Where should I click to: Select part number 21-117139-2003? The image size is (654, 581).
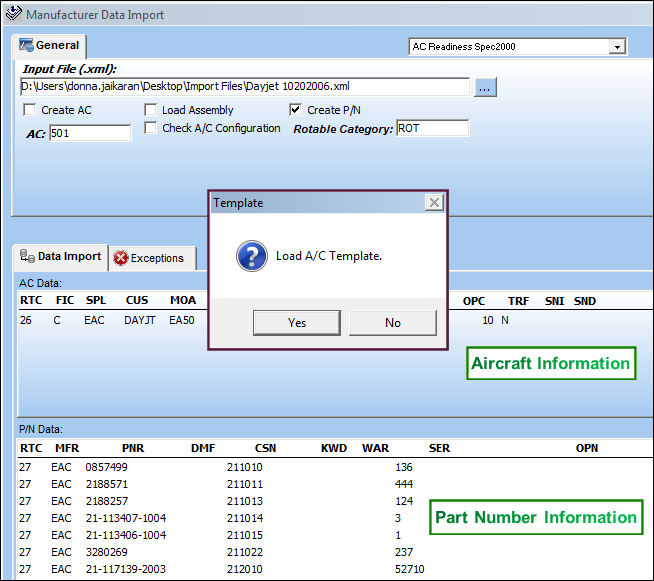(126, 569)
